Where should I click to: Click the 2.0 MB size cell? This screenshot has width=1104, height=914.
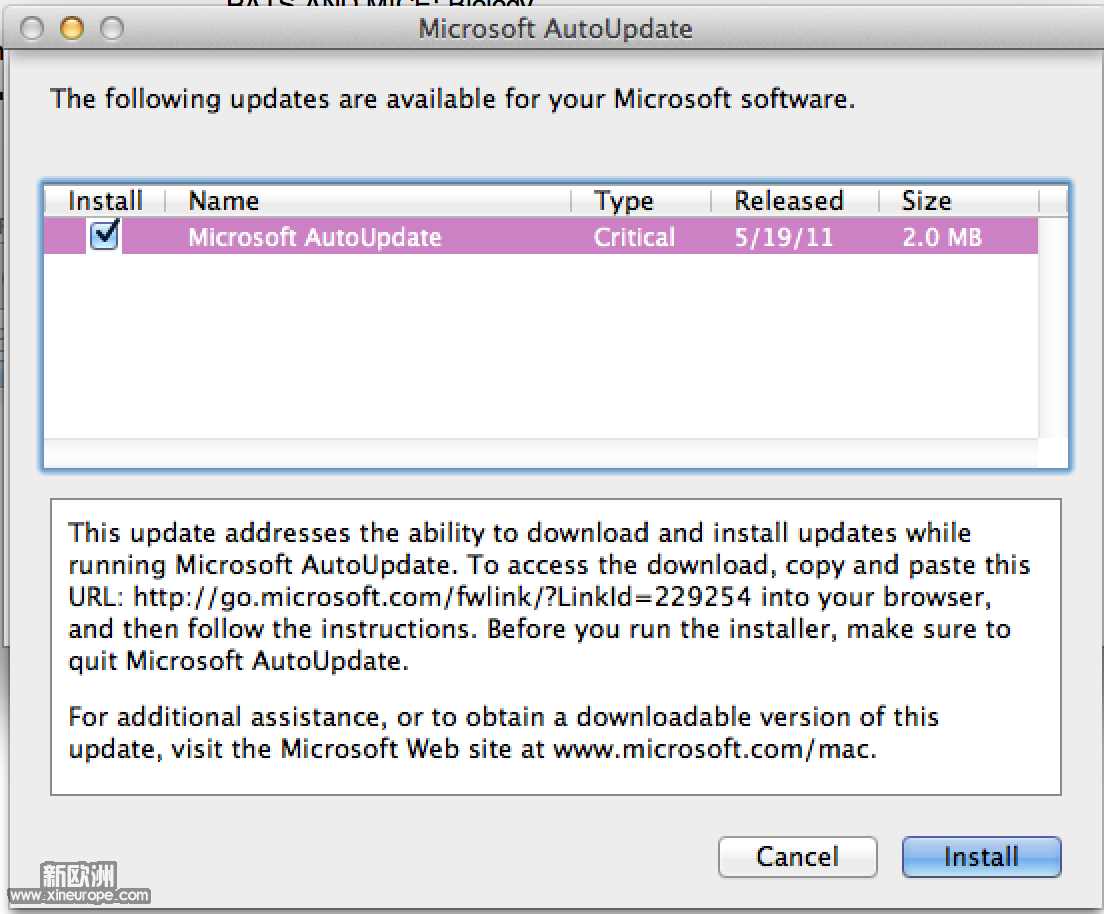[942, 237]
